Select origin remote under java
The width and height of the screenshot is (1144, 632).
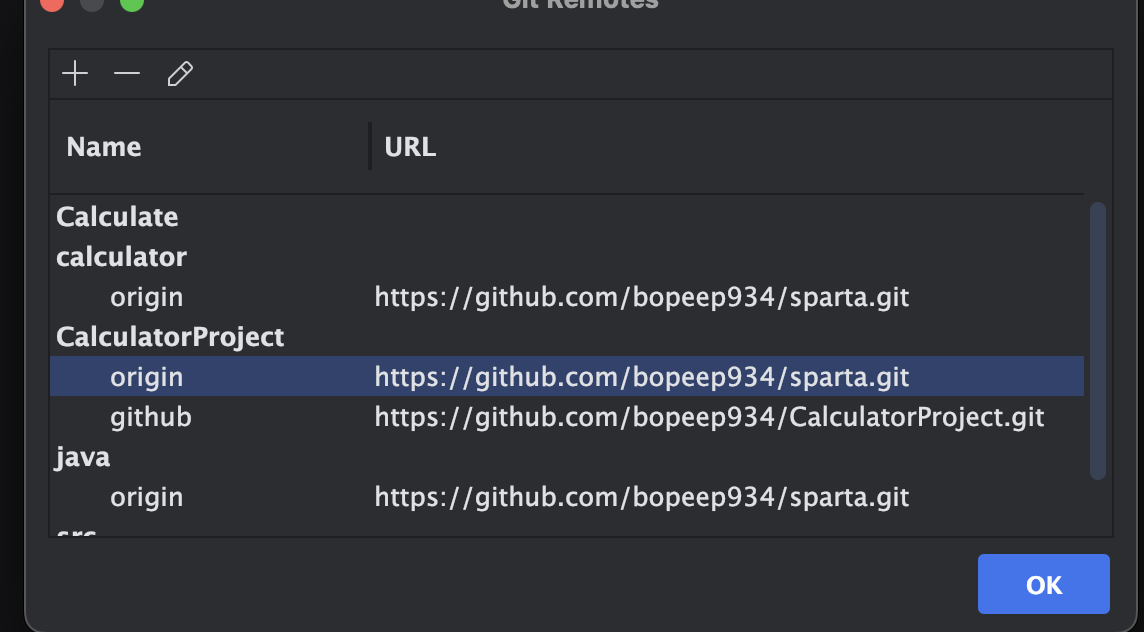pos(147,497)
